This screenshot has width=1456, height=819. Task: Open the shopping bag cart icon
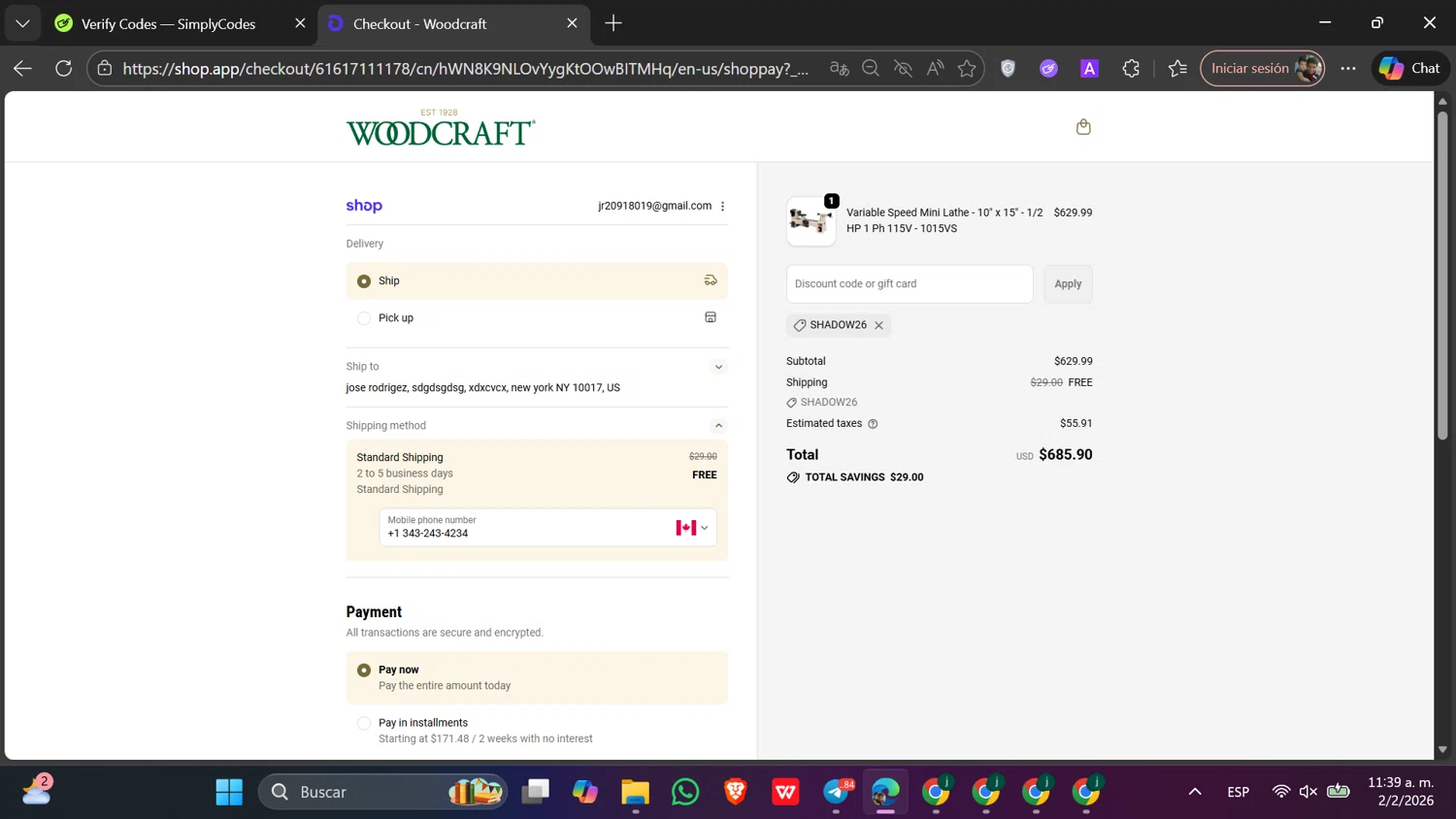click(1083, 127)
